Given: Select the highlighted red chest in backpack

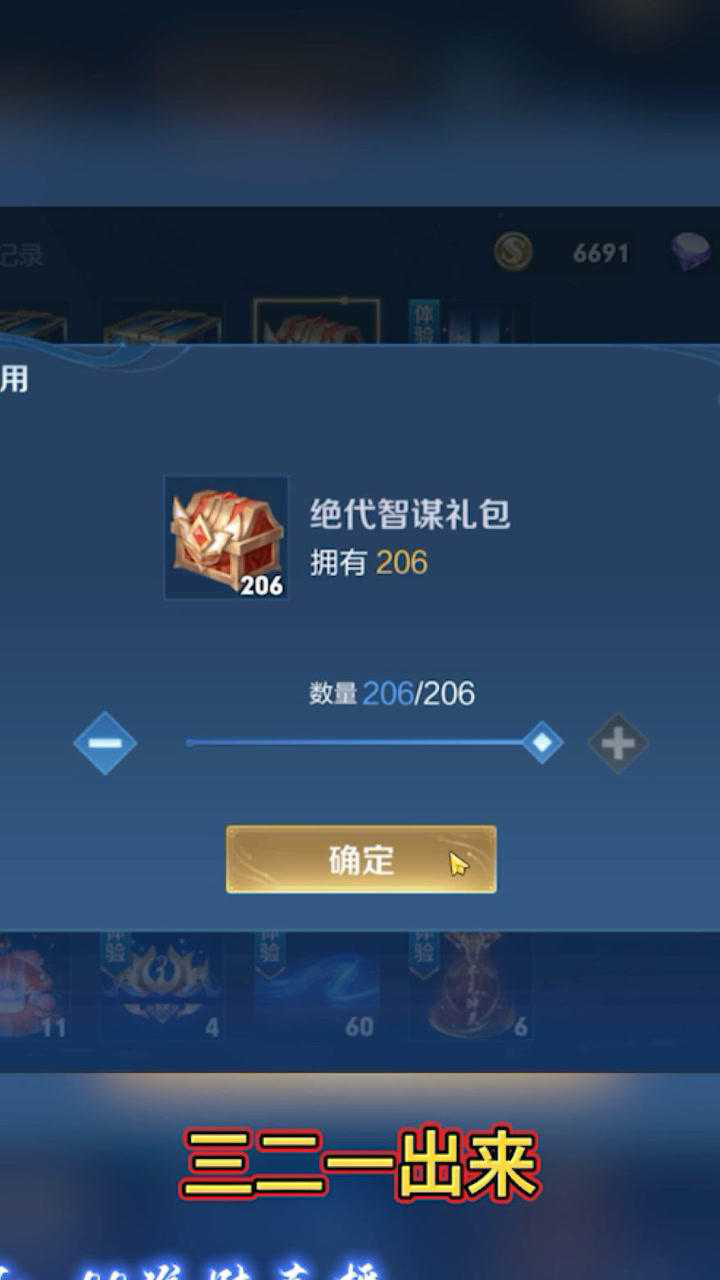Looking at the screenshot, I should [x=316, y=321].
